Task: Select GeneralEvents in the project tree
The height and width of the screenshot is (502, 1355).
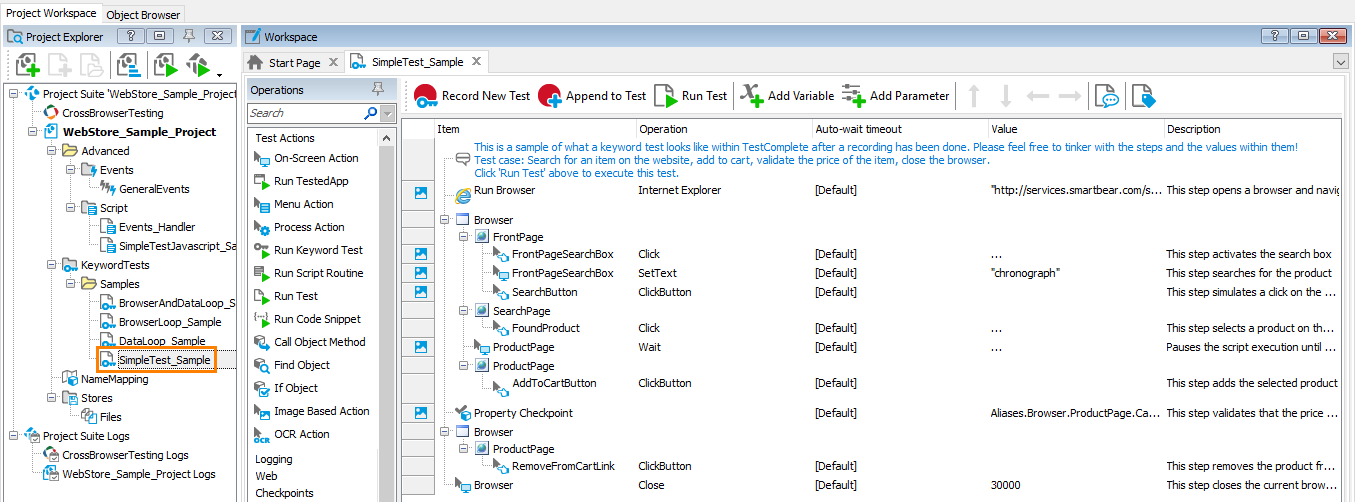Action: click(154, 189)
